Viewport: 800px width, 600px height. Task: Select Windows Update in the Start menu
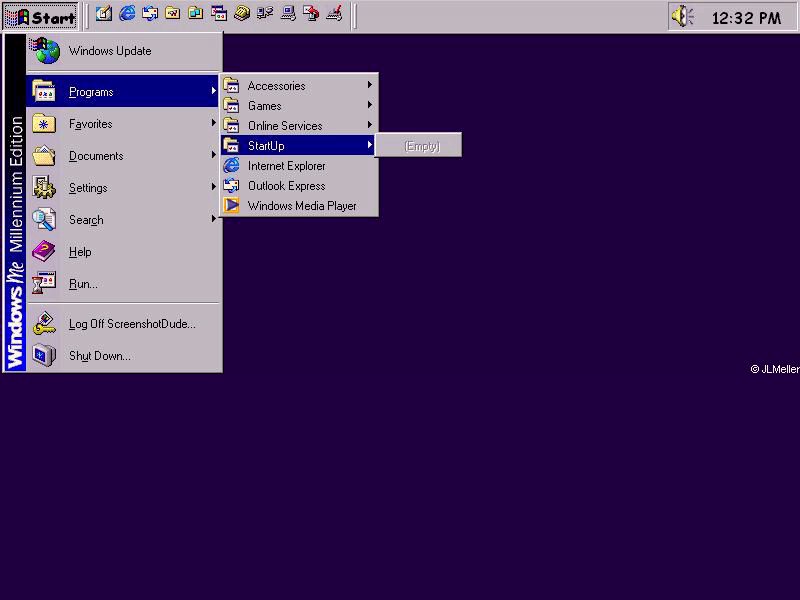pos(124,51)
